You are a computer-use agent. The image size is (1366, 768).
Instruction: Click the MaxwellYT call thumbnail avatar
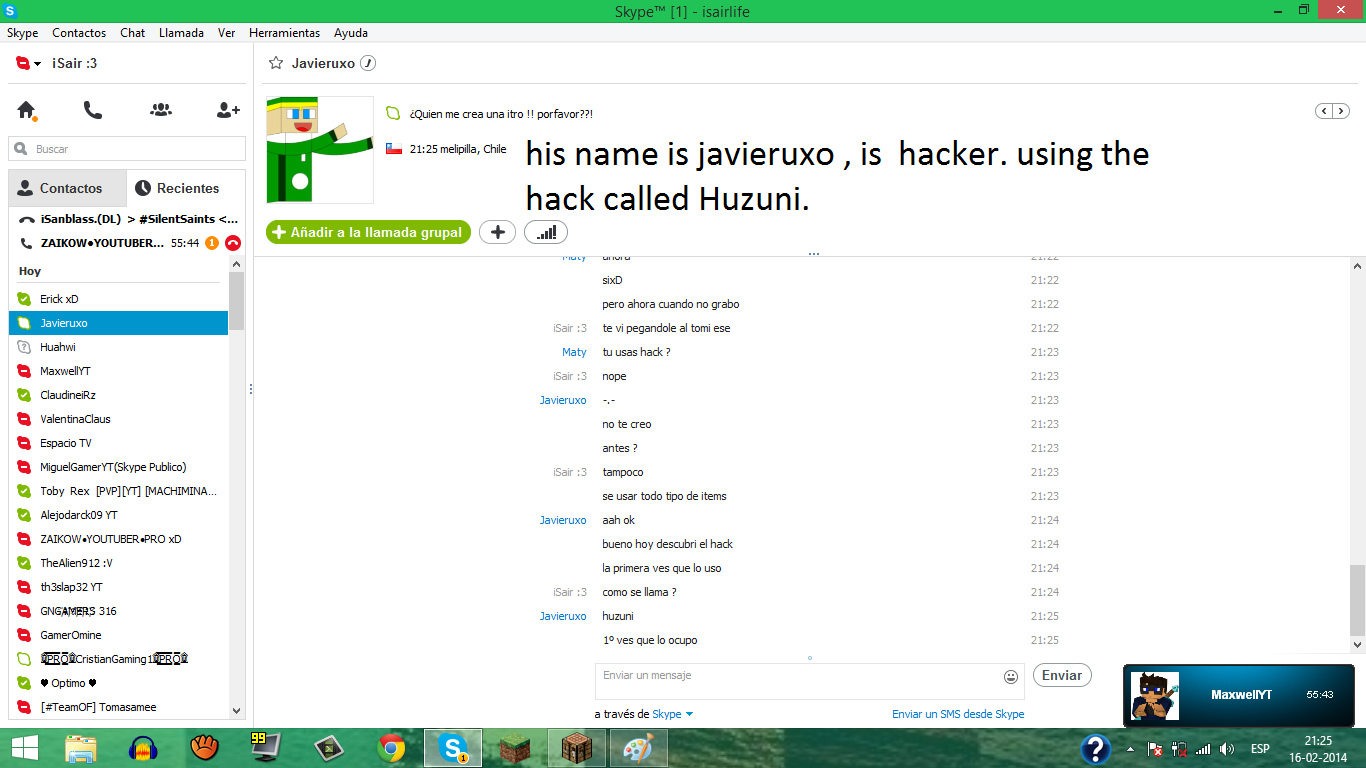[1154, 695]
